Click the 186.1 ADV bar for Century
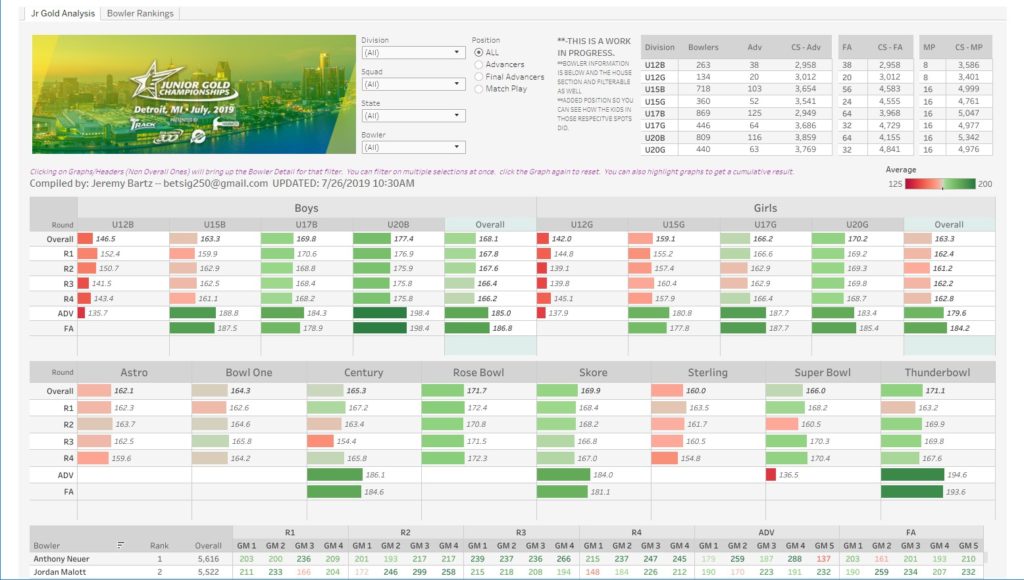Screen dimensions: 1024x580 click(334, 475)
